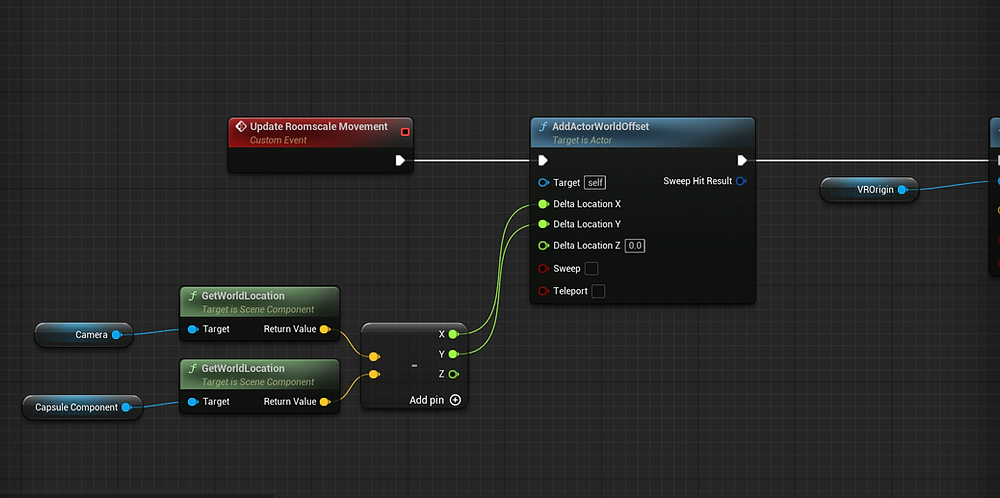Select the VROrigin variable node
The image size is (1000, 498).
tap(869, 190)
